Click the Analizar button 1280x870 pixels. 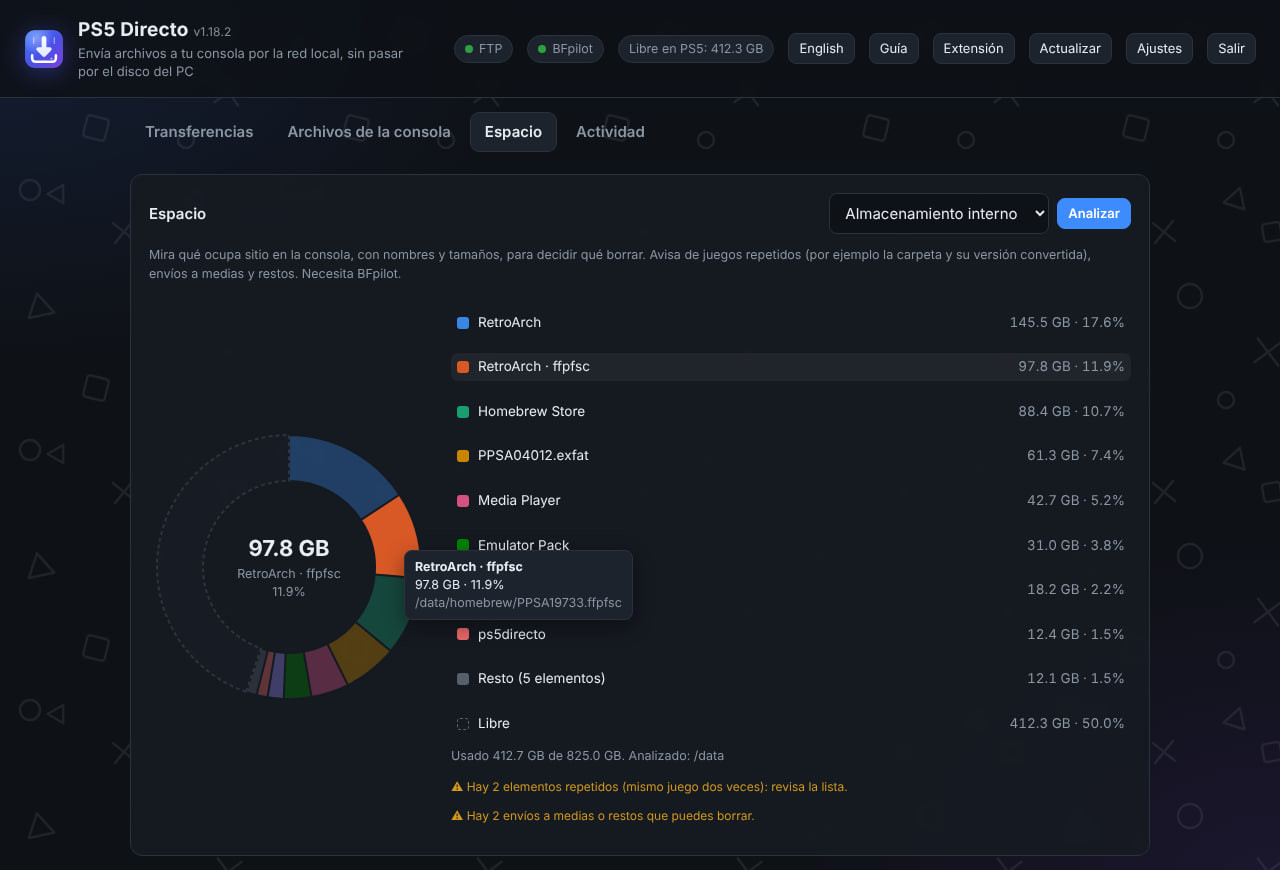[x=1094, y=213]
